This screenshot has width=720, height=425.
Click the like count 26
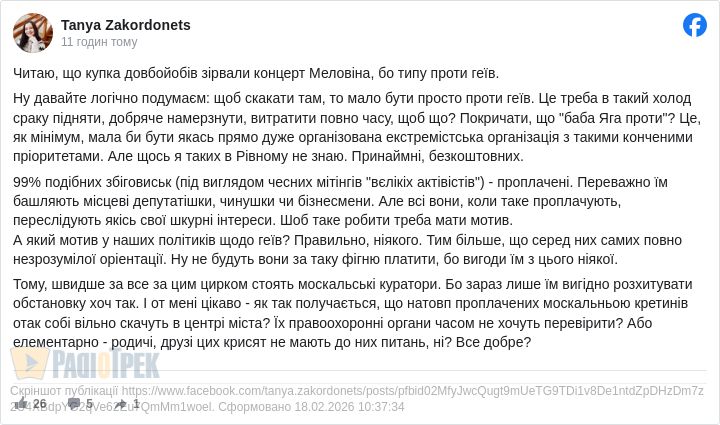click(x=40, y=404)
